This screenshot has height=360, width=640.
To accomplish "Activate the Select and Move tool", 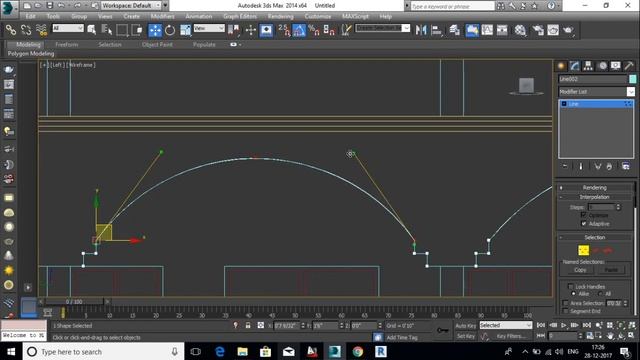I will click(155, 30).
